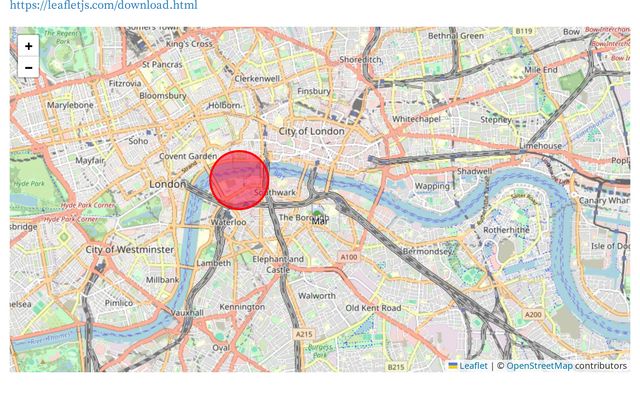
Task: Click the B215 road badge
Action: (395, 367)
